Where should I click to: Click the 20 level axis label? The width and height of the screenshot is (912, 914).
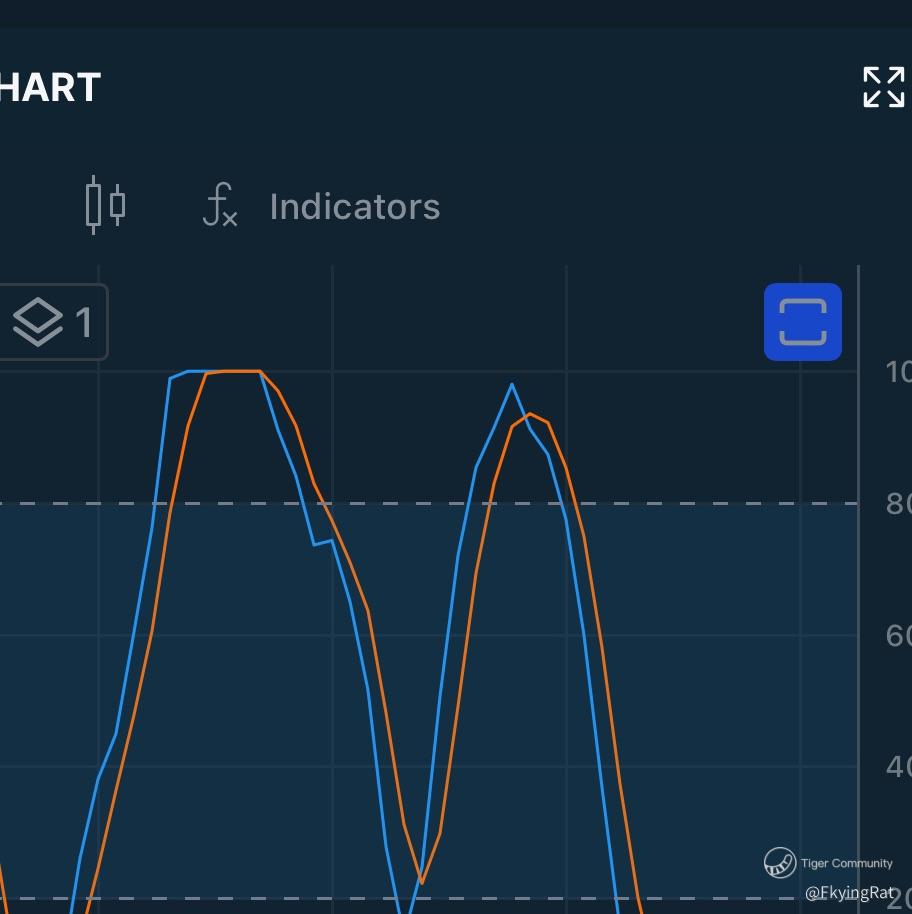[902, 899]
